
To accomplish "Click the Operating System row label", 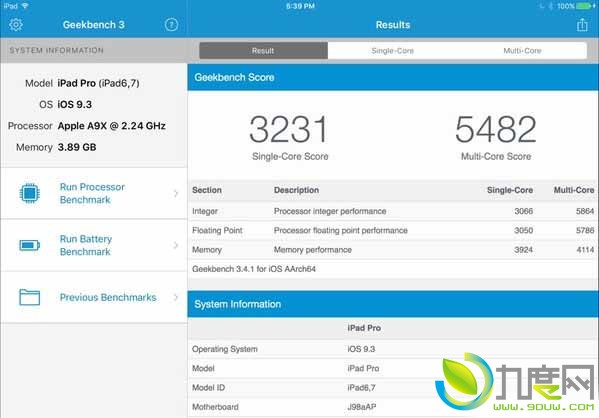I will (x=225, y=349).
